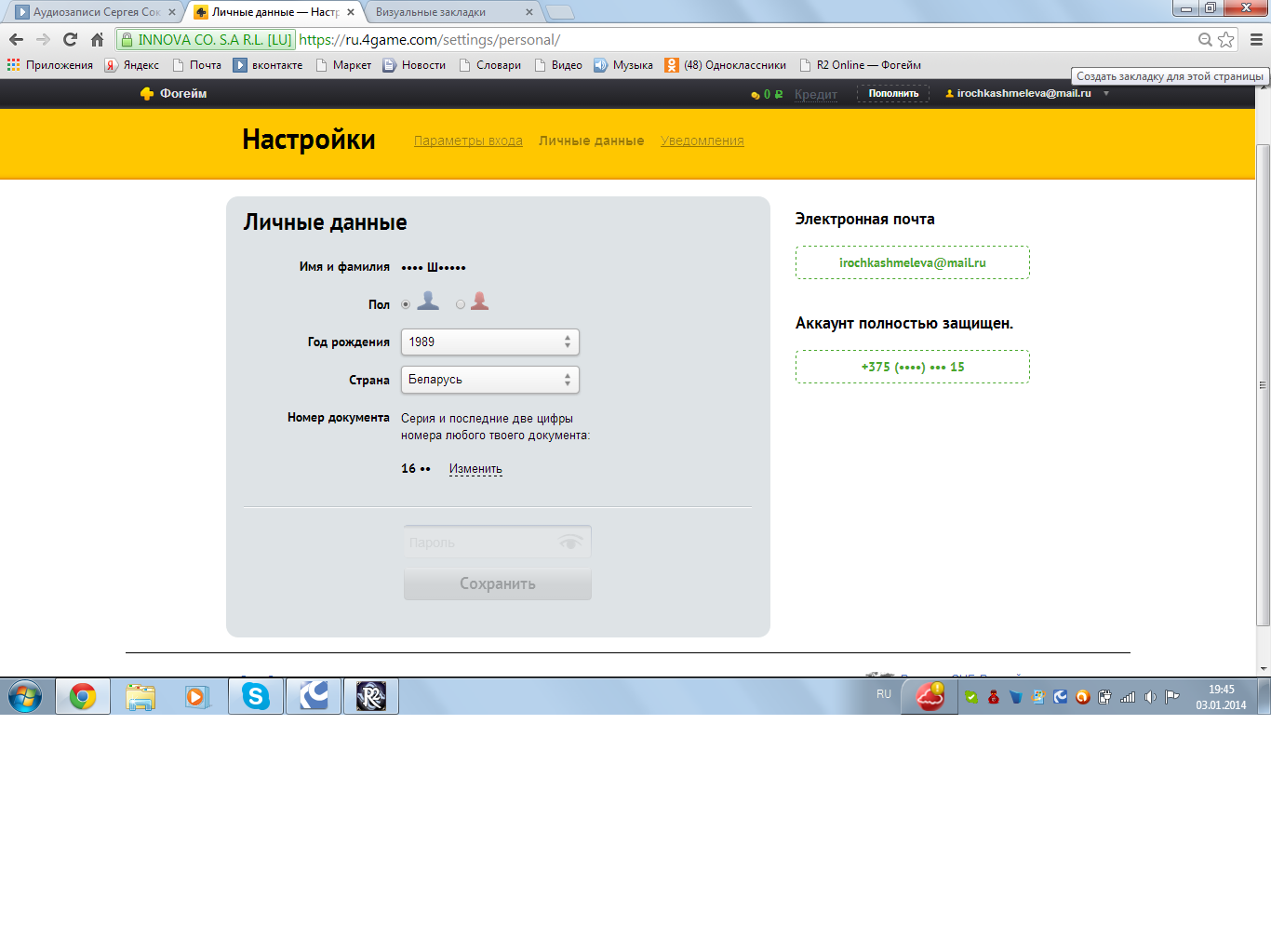Select the Личные данные settings tab

click(x=592, y=141)
